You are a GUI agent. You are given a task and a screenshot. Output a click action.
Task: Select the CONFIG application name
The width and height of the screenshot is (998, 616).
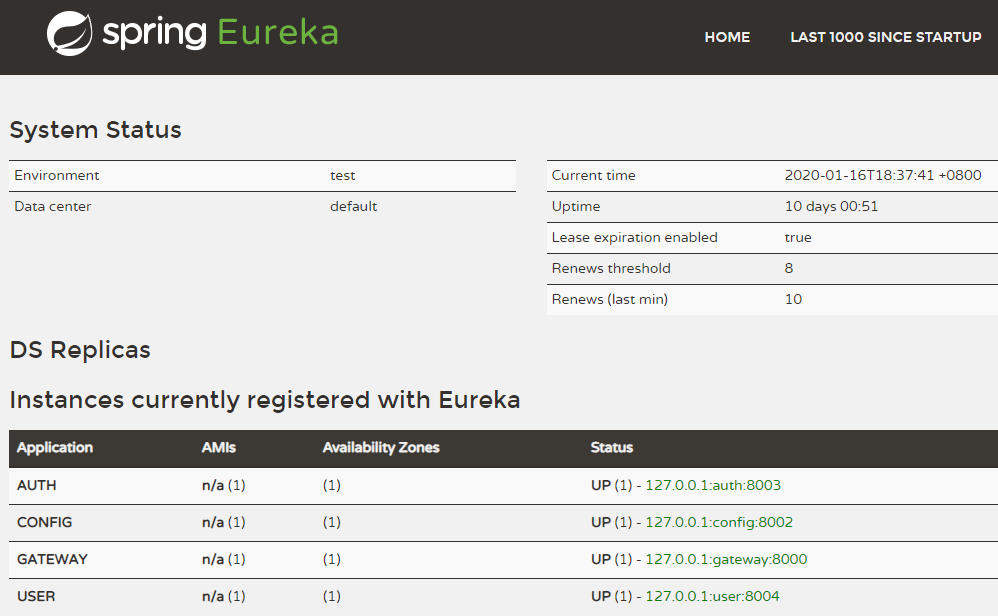point(44,522)
